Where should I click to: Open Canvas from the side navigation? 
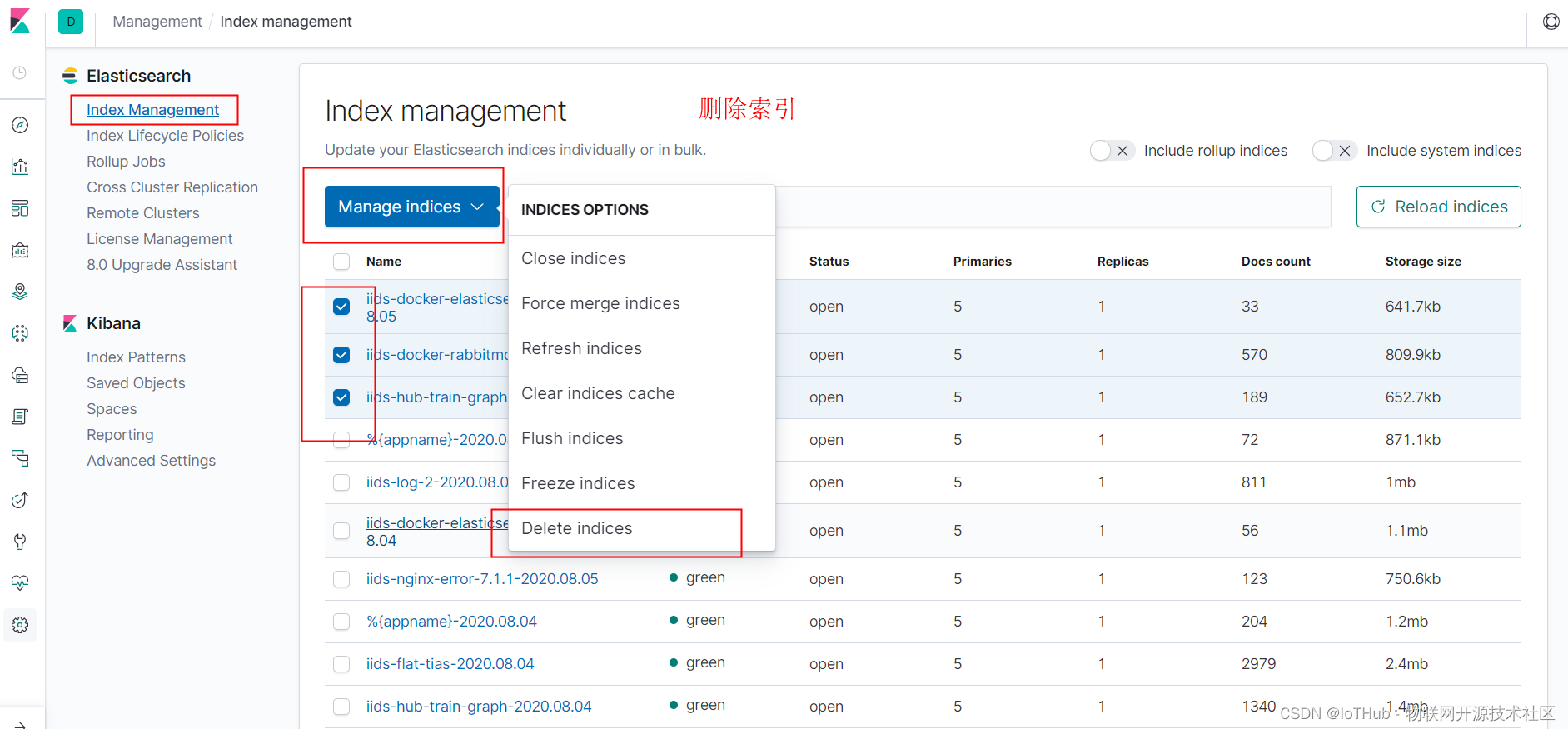(x=20, y=250)
